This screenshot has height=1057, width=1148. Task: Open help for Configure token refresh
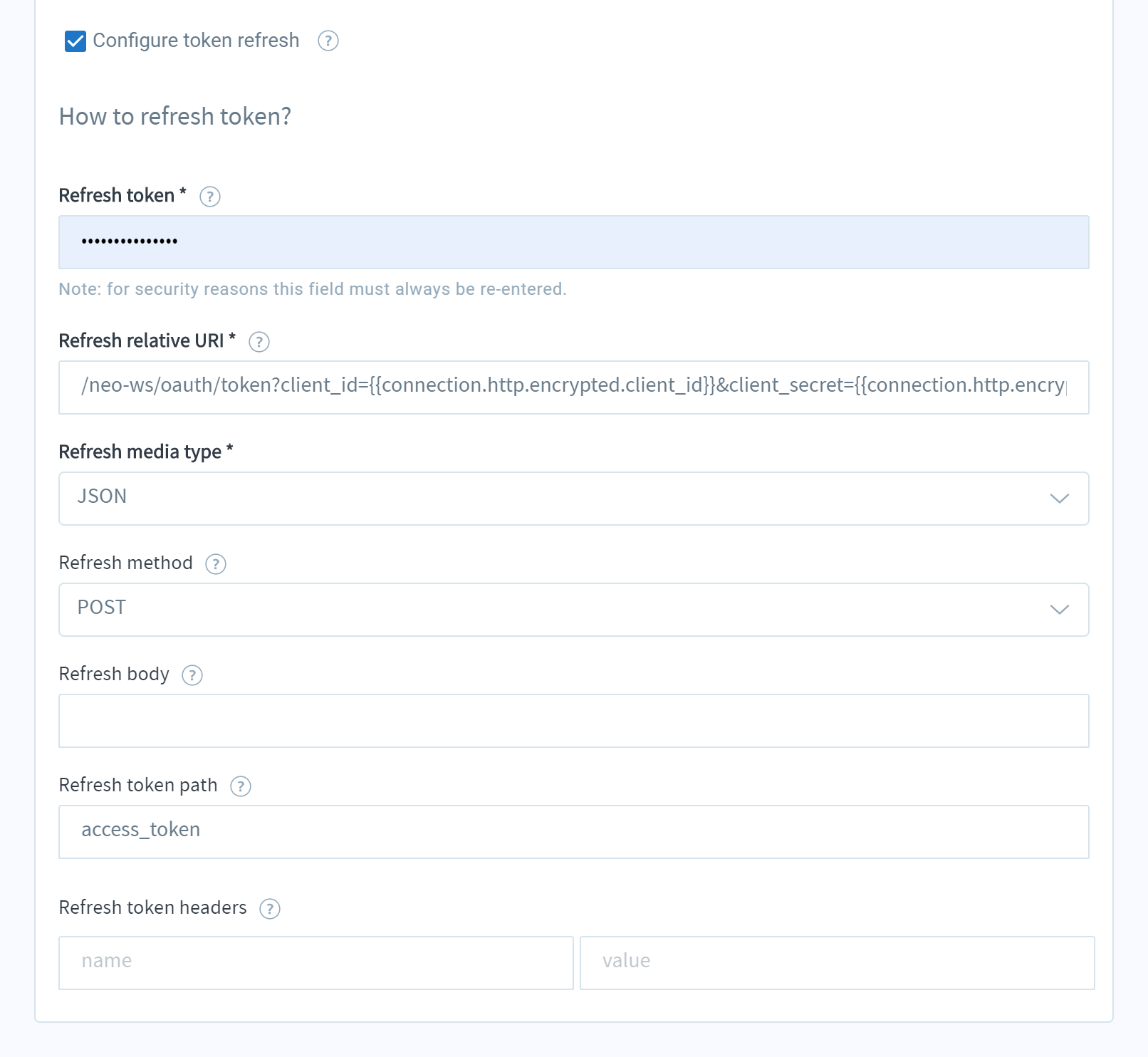(x=328, y=41)
